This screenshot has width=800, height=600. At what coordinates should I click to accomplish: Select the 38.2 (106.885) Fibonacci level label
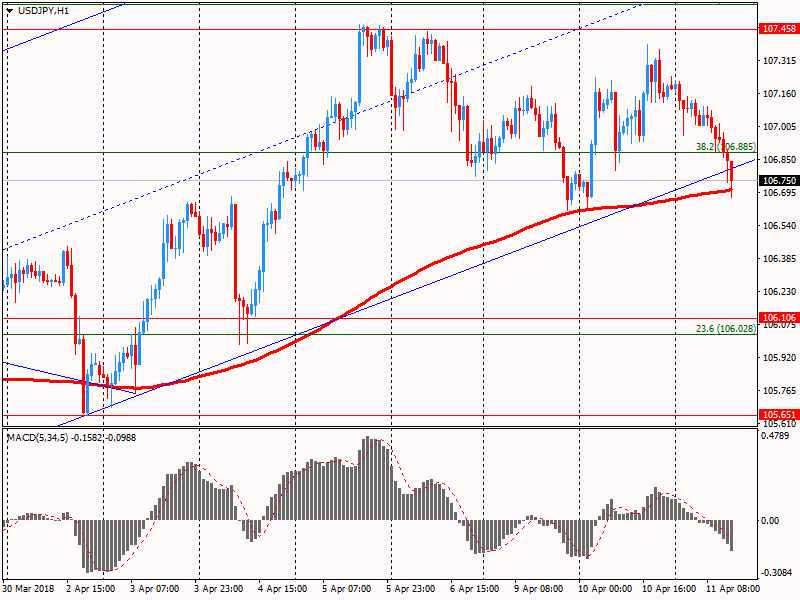click(726, 147)
